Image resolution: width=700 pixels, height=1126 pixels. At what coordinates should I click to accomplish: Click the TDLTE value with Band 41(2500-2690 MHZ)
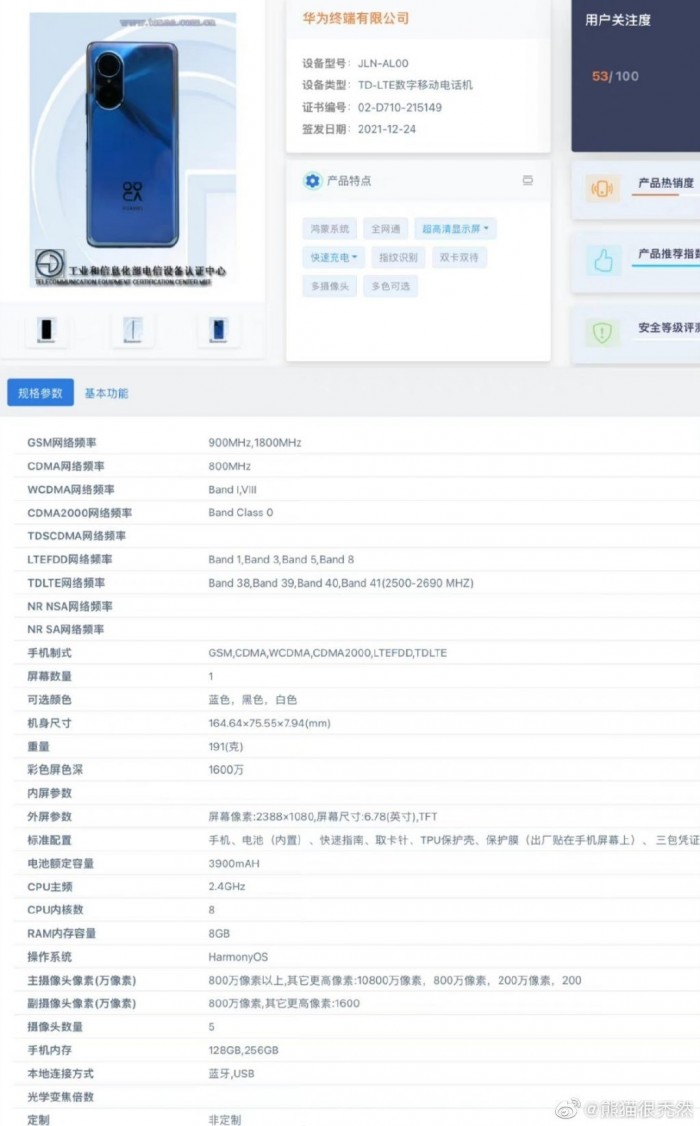[341, 583]
